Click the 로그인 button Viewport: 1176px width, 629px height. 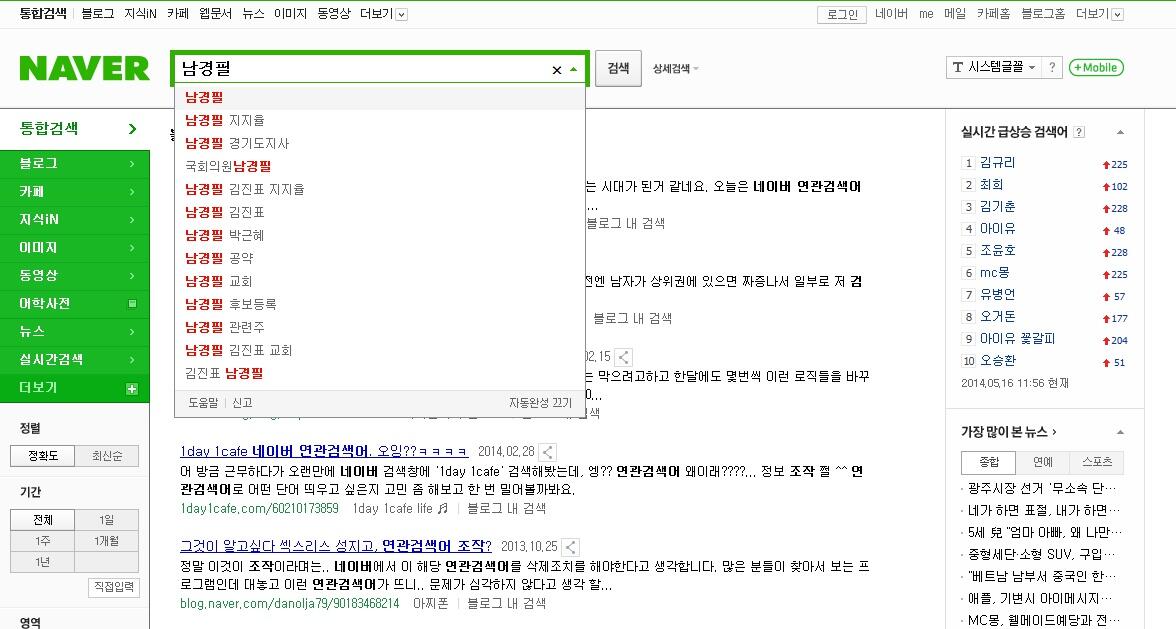842,14
